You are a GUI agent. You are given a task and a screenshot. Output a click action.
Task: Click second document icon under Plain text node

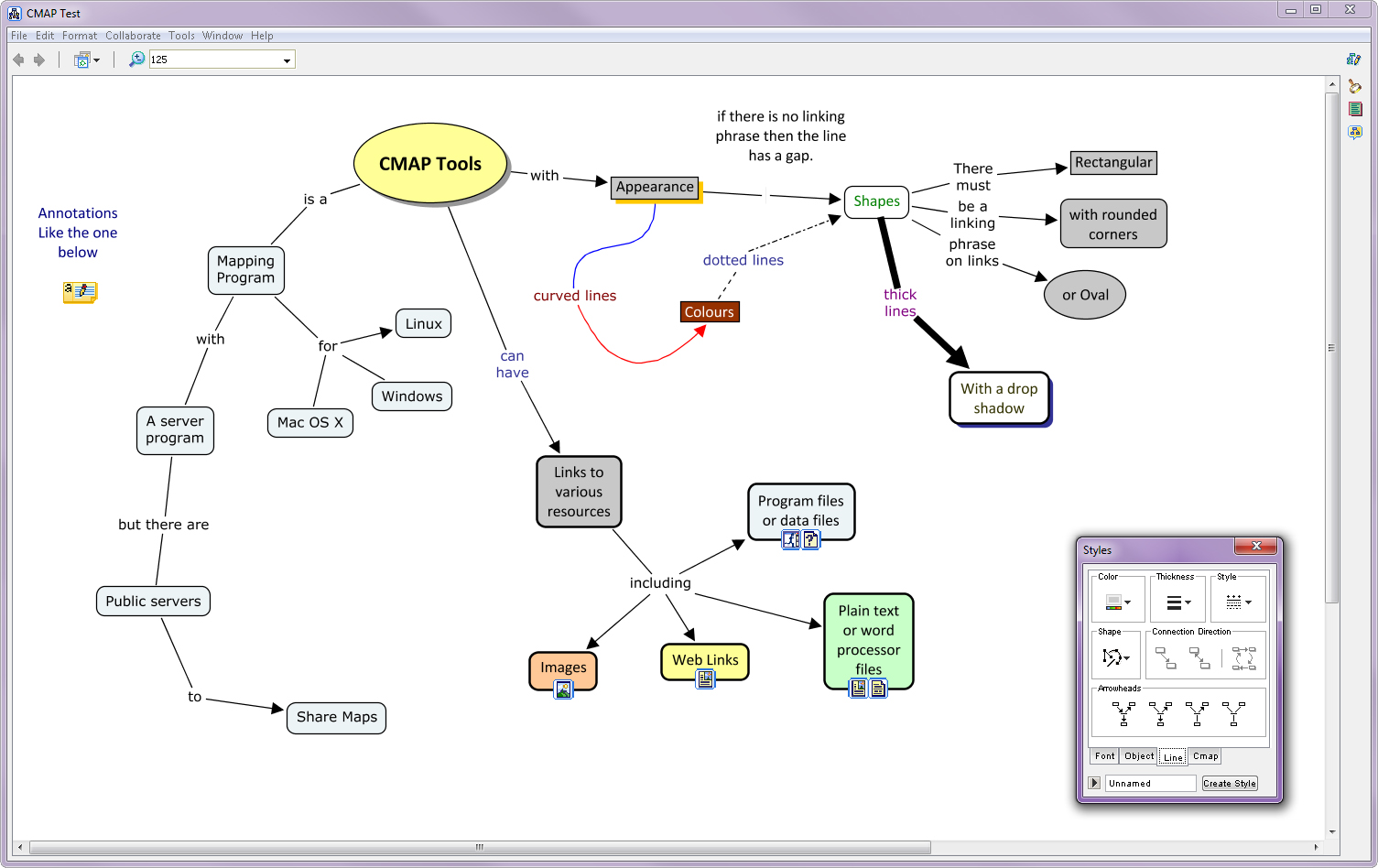click(x=877, y=688)
